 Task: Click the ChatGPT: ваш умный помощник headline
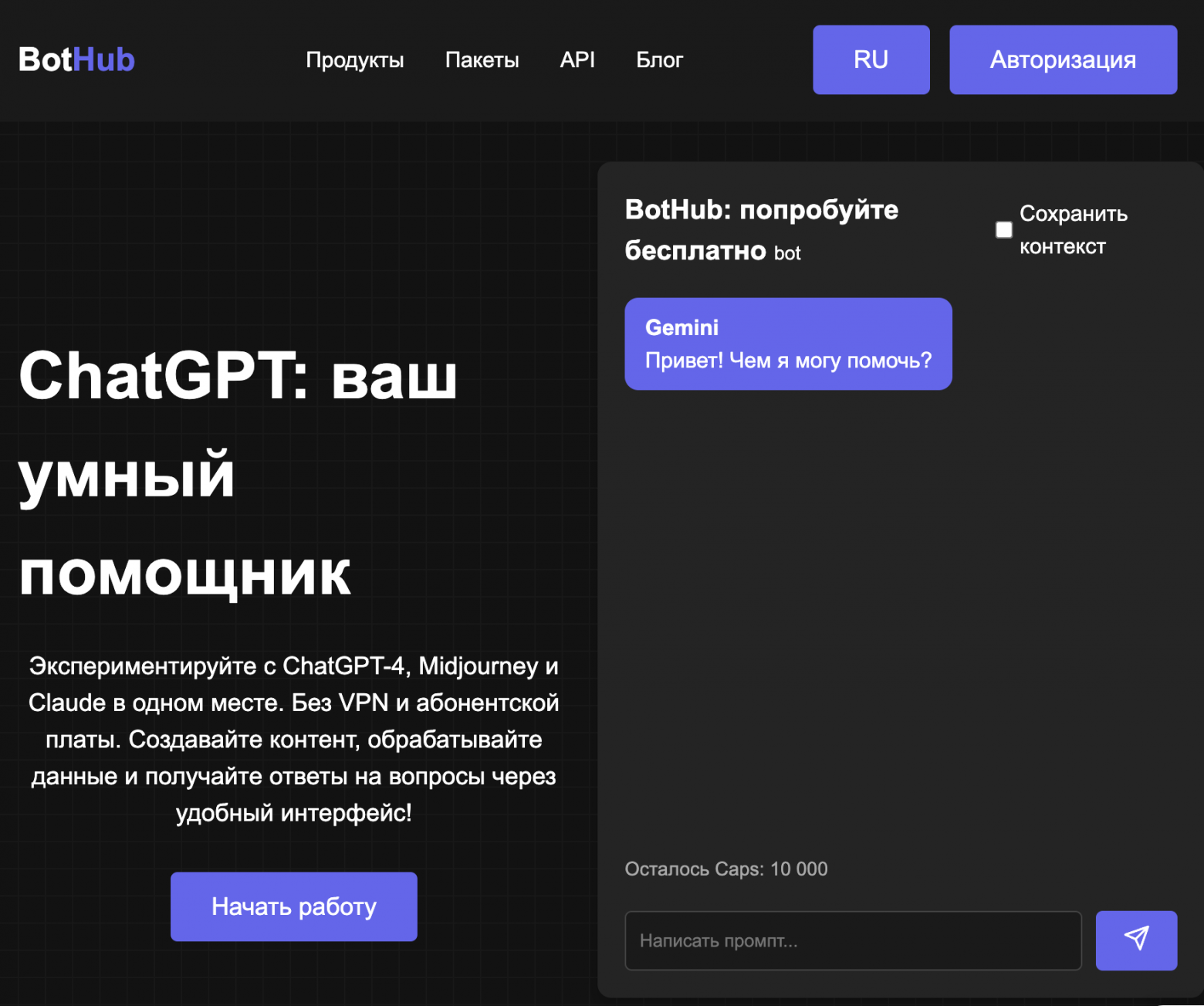[x=238, y=474]
